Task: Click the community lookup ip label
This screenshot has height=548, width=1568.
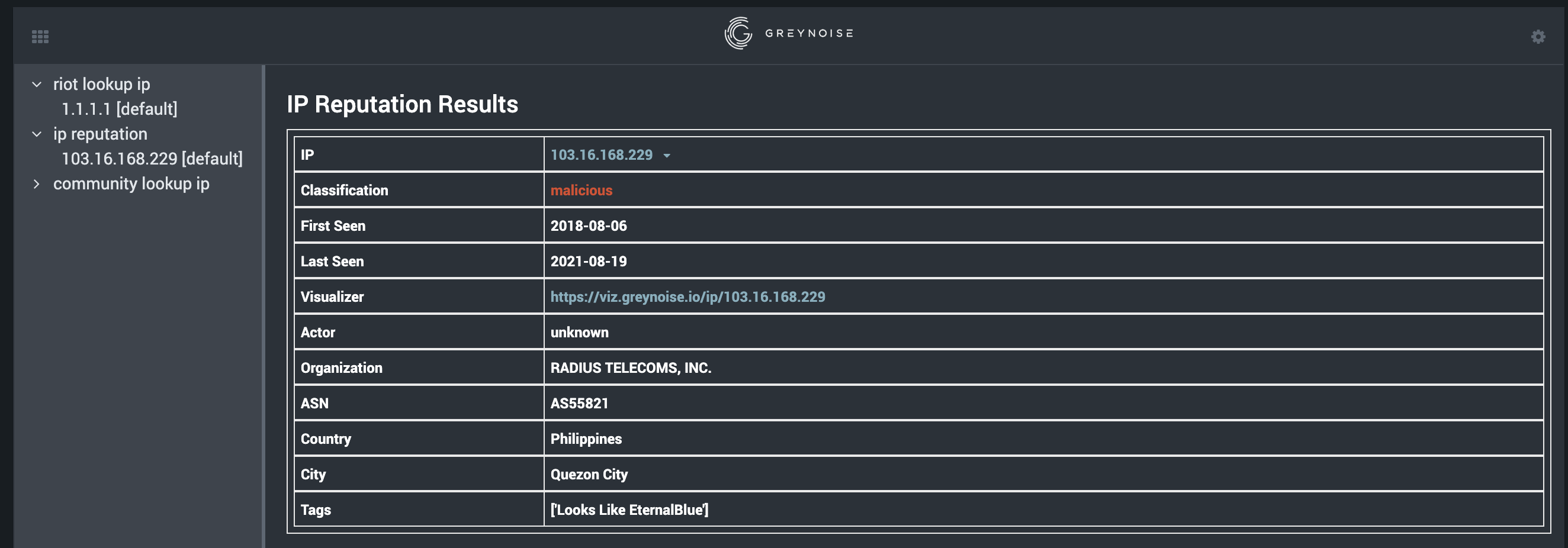Action: tap(131, 184)
